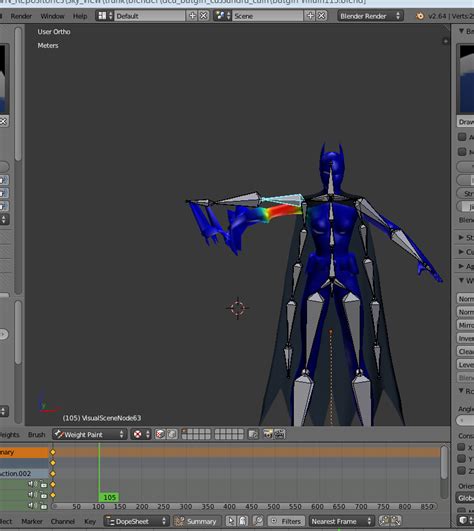Delete the Default screen layout
Screen dimensions: 474x531
point(203,16)
